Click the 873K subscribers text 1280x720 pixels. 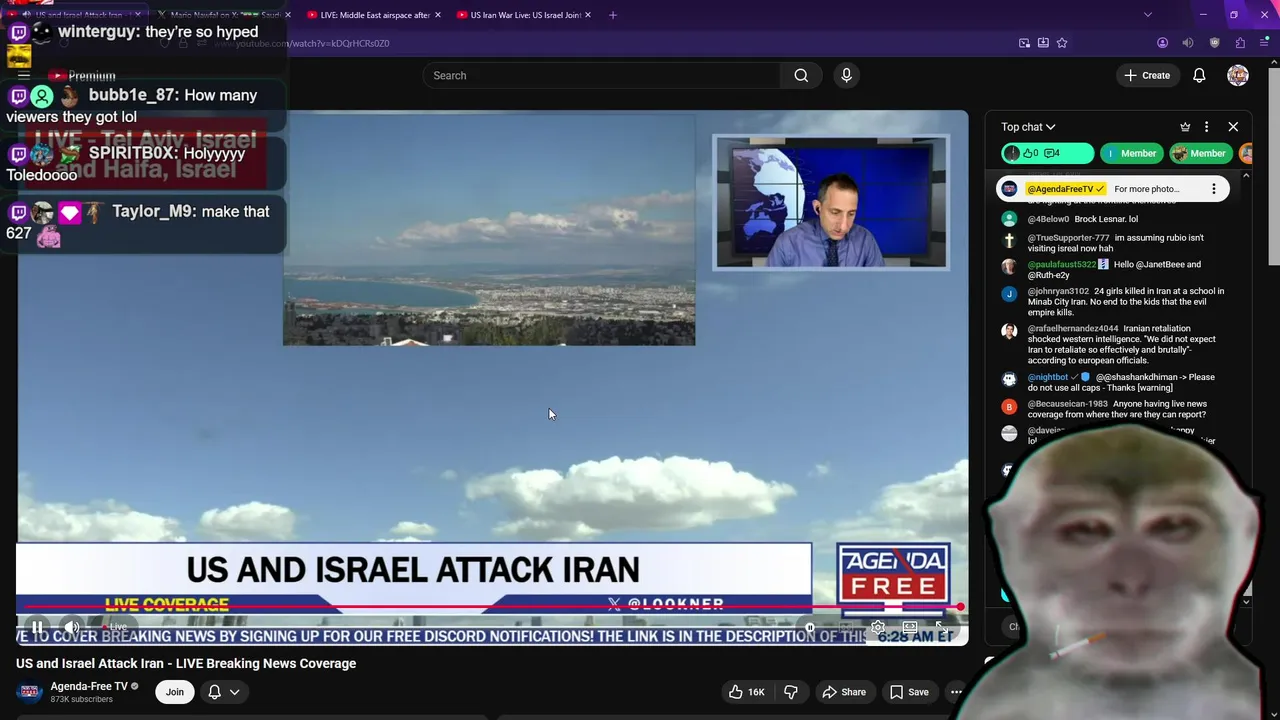pos(82,699)
